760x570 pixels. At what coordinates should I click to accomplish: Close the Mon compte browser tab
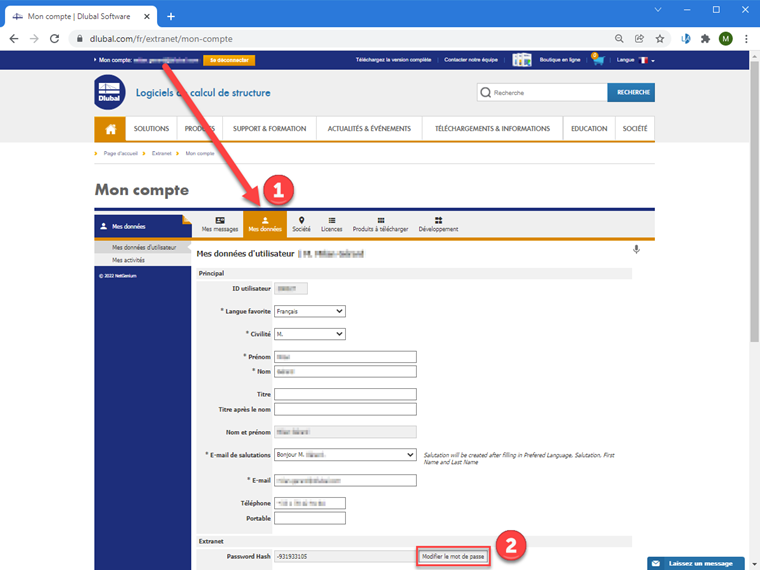tap(147, 16)
